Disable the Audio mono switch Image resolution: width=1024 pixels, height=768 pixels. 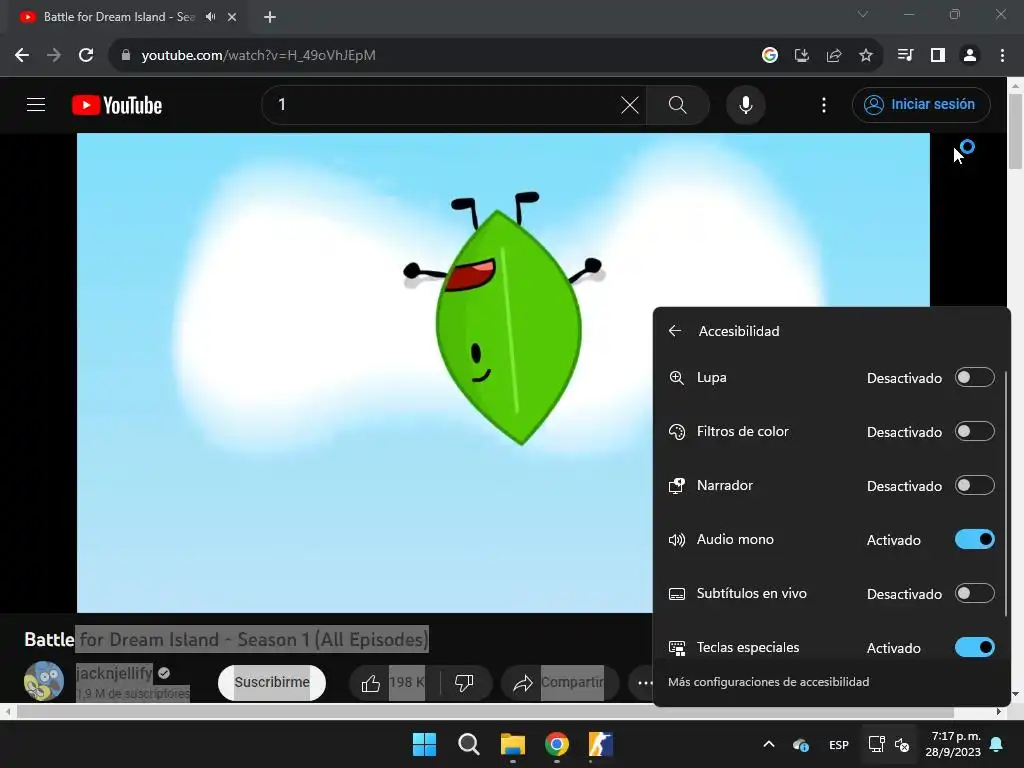(x=974, y=539)
